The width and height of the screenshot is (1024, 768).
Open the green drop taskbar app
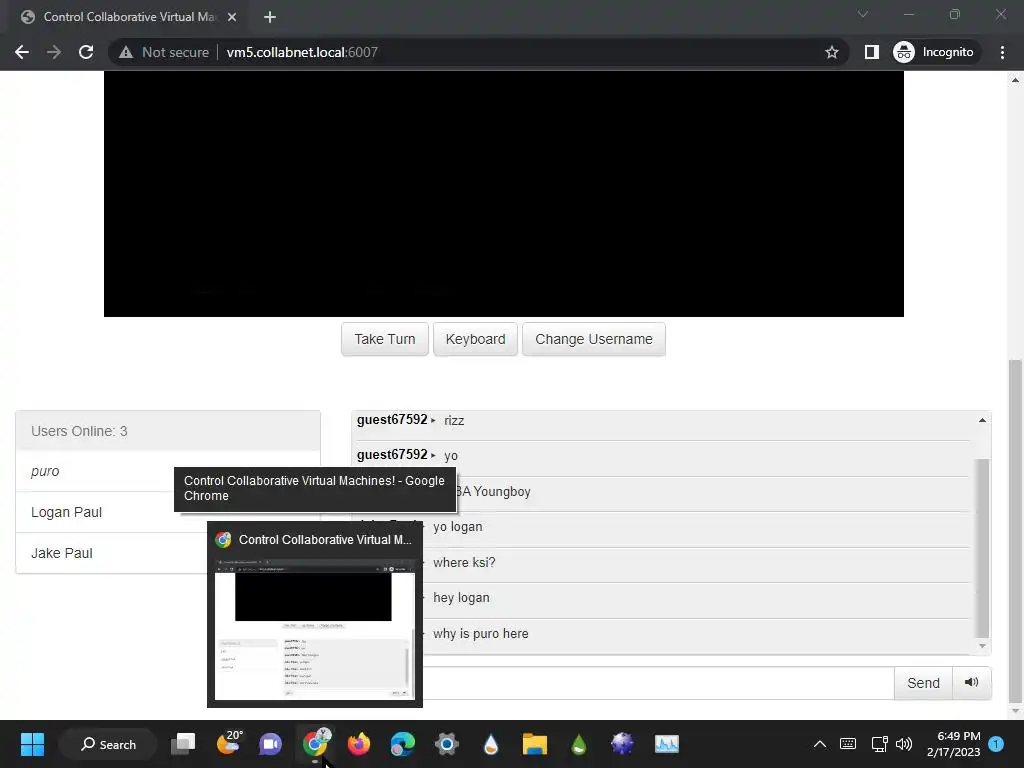tap(579, 744)
